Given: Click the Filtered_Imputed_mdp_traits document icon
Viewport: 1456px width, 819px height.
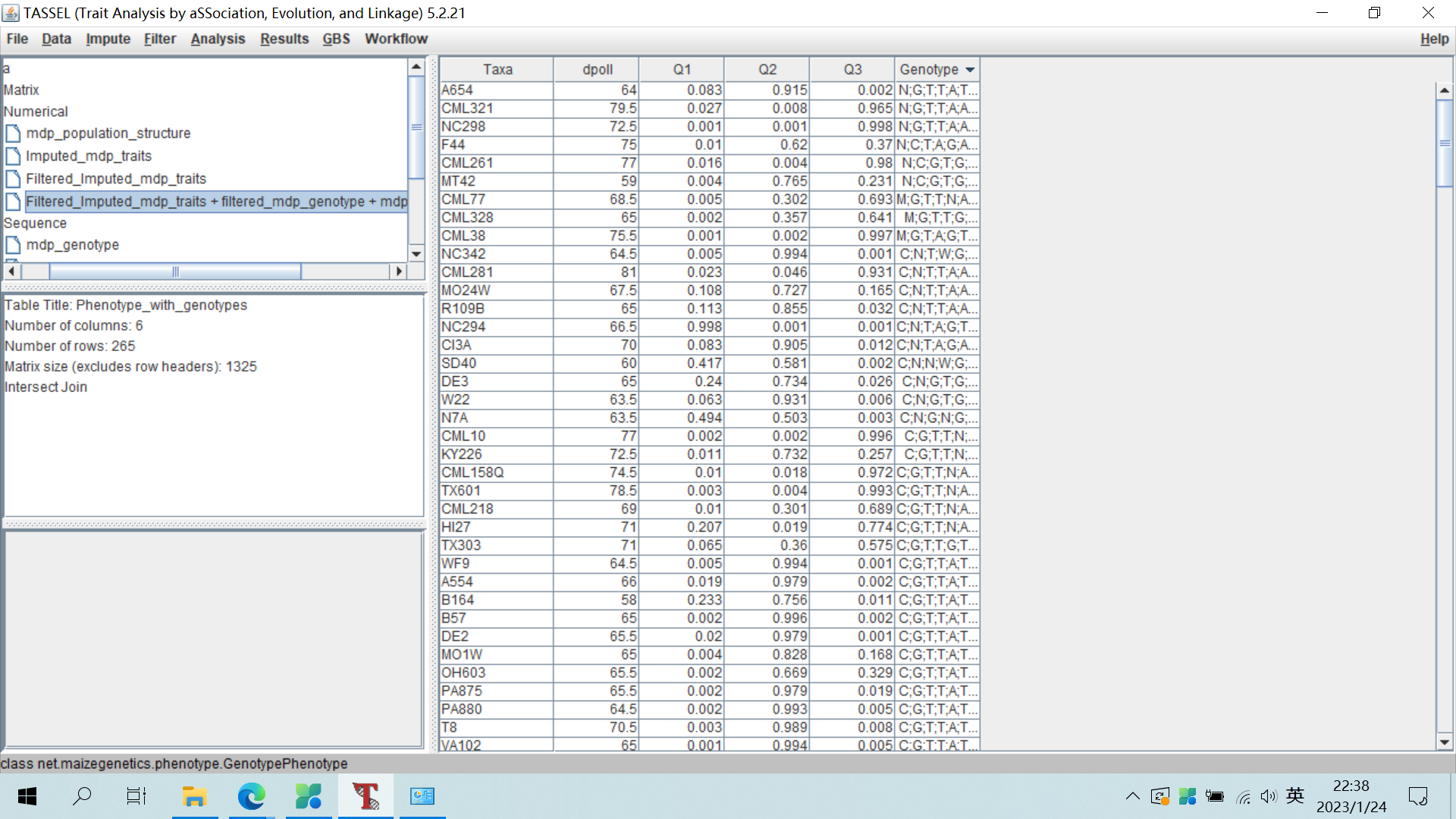Looking at the screenshot, I should point(13,180).
